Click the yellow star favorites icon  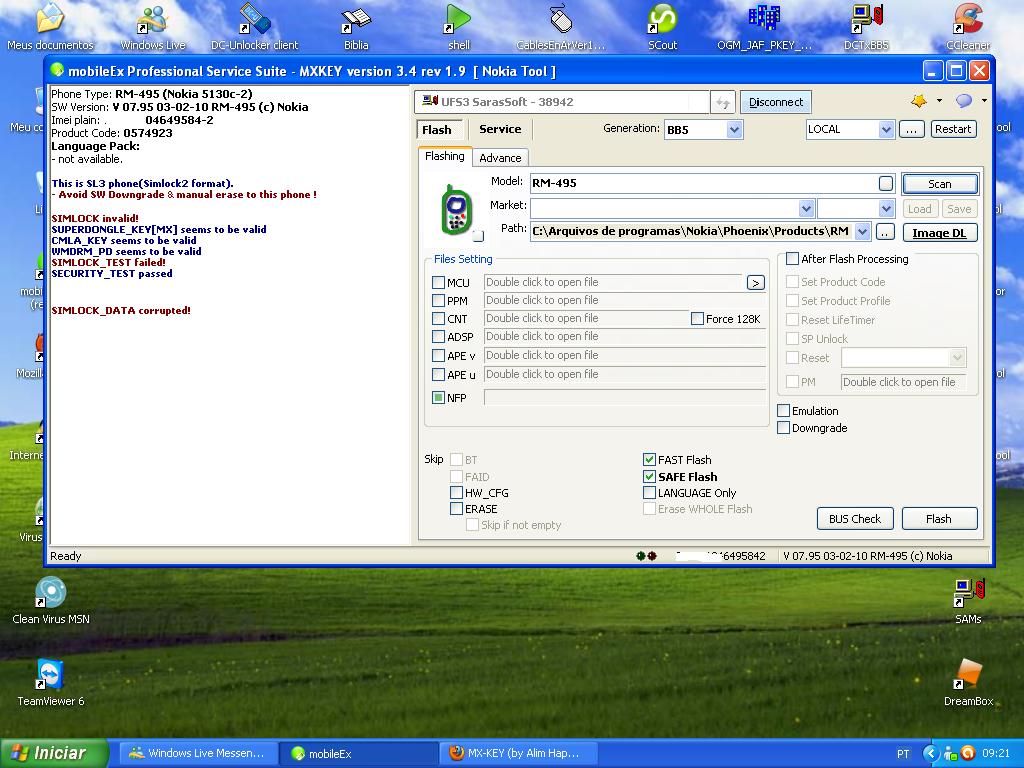point(919,101)
